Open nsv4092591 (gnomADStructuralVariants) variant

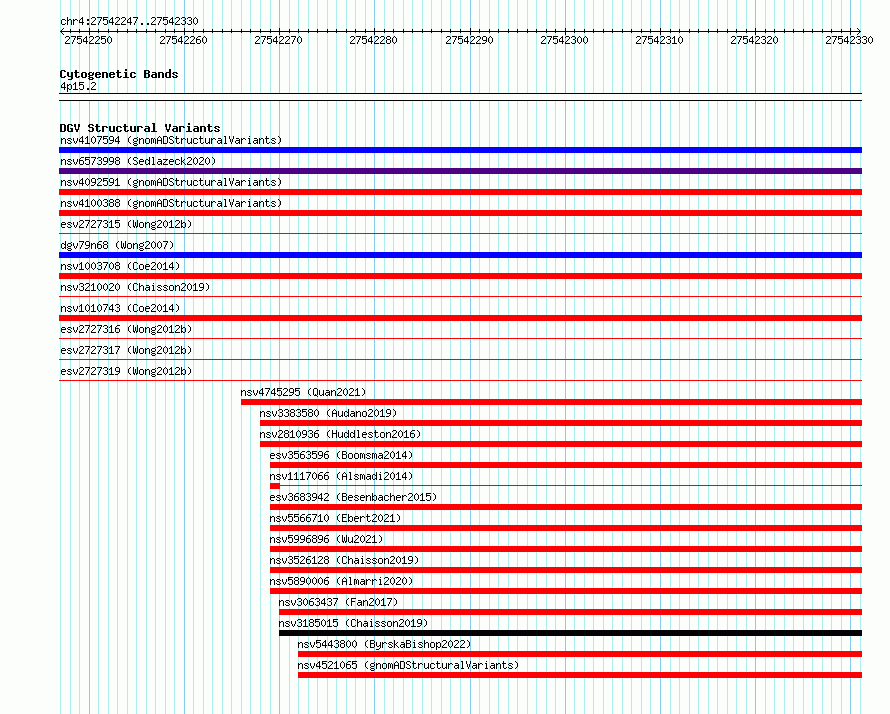pos(171,182)
